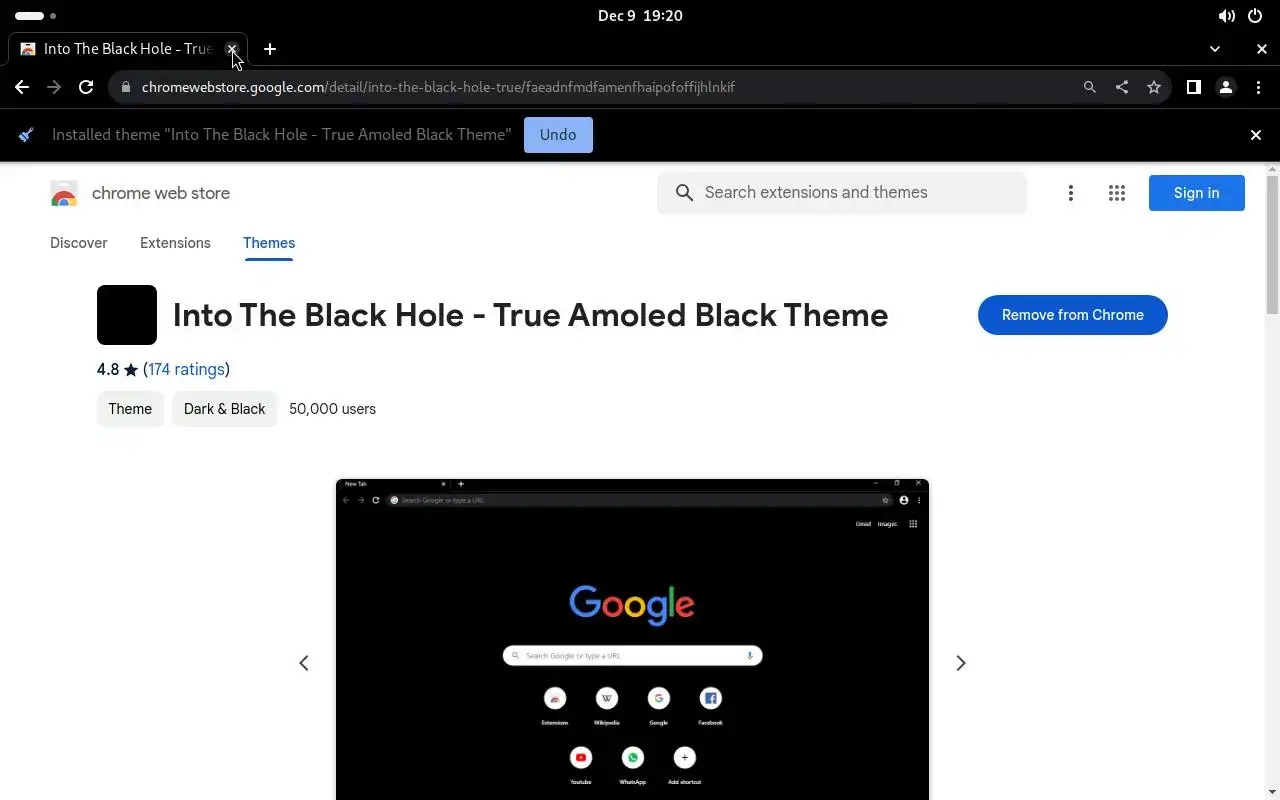The image size is (1280, 800).
Task: Click the Activities pill in the top bar
Action: click(29, 16)
